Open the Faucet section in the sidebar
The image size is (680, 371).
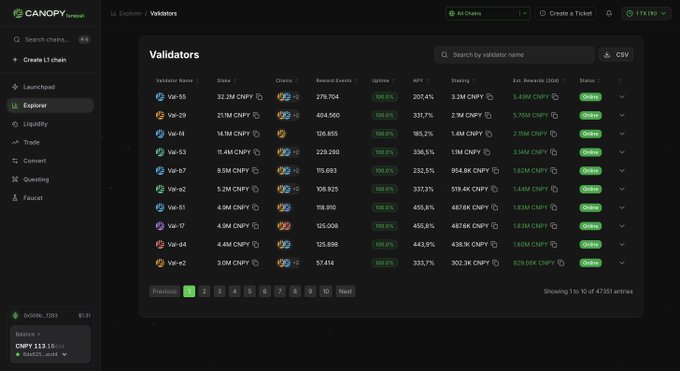[x=50, y=197]
